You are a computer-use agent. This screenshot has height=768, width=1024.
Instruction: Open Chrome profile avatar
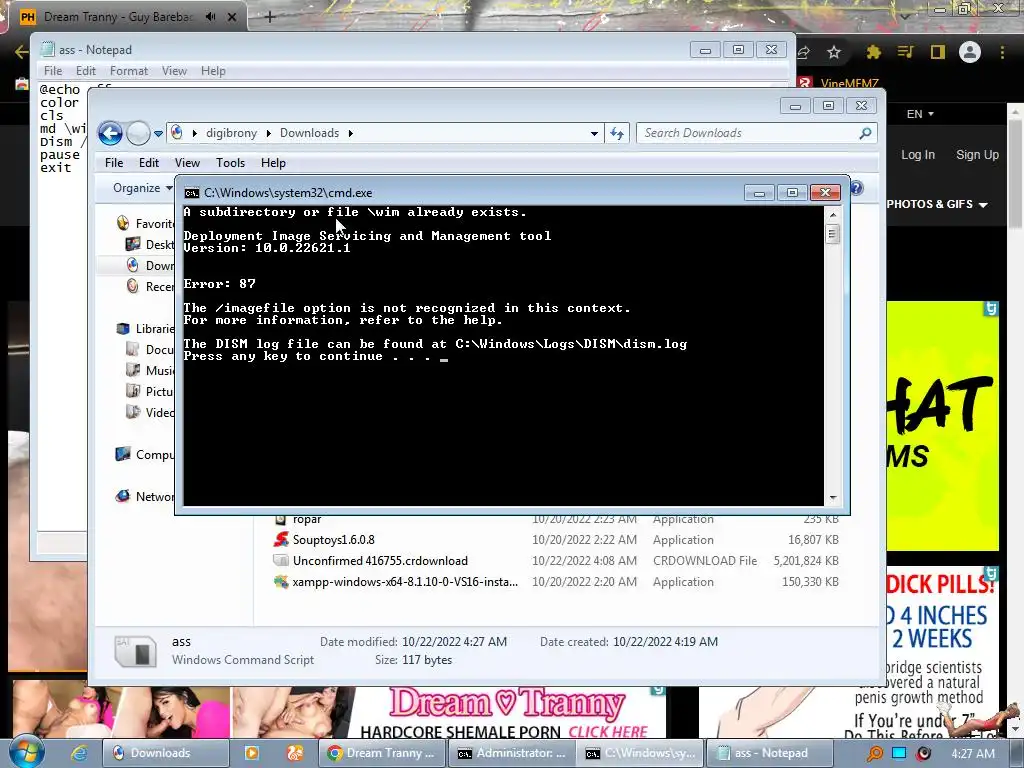tap(970, 52)
